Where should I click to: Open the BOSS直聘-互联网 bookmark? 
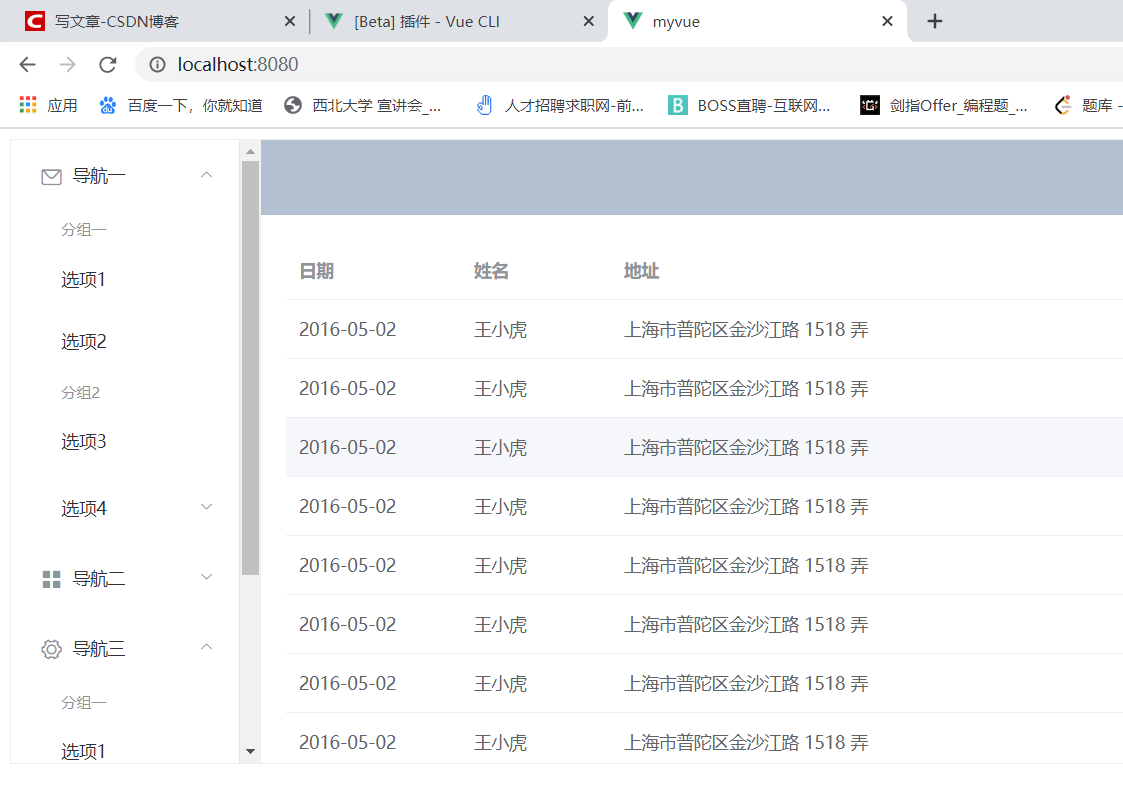click(x=750, y=105)
